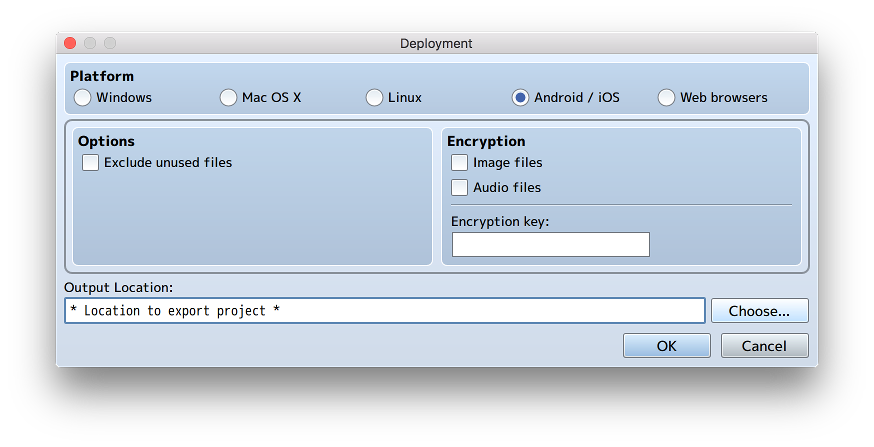Click into the Encryption key field
Viewport: 874px width, 447px height.
tap(550, 244)
